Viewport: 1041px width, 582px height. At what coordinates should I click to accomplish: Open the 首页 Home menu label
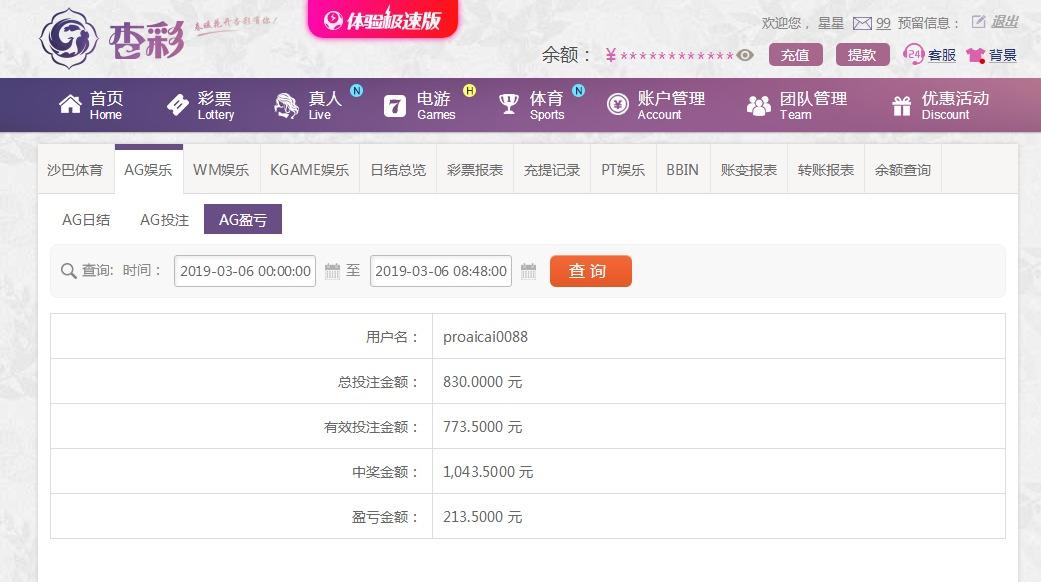(x=106, y=105)
